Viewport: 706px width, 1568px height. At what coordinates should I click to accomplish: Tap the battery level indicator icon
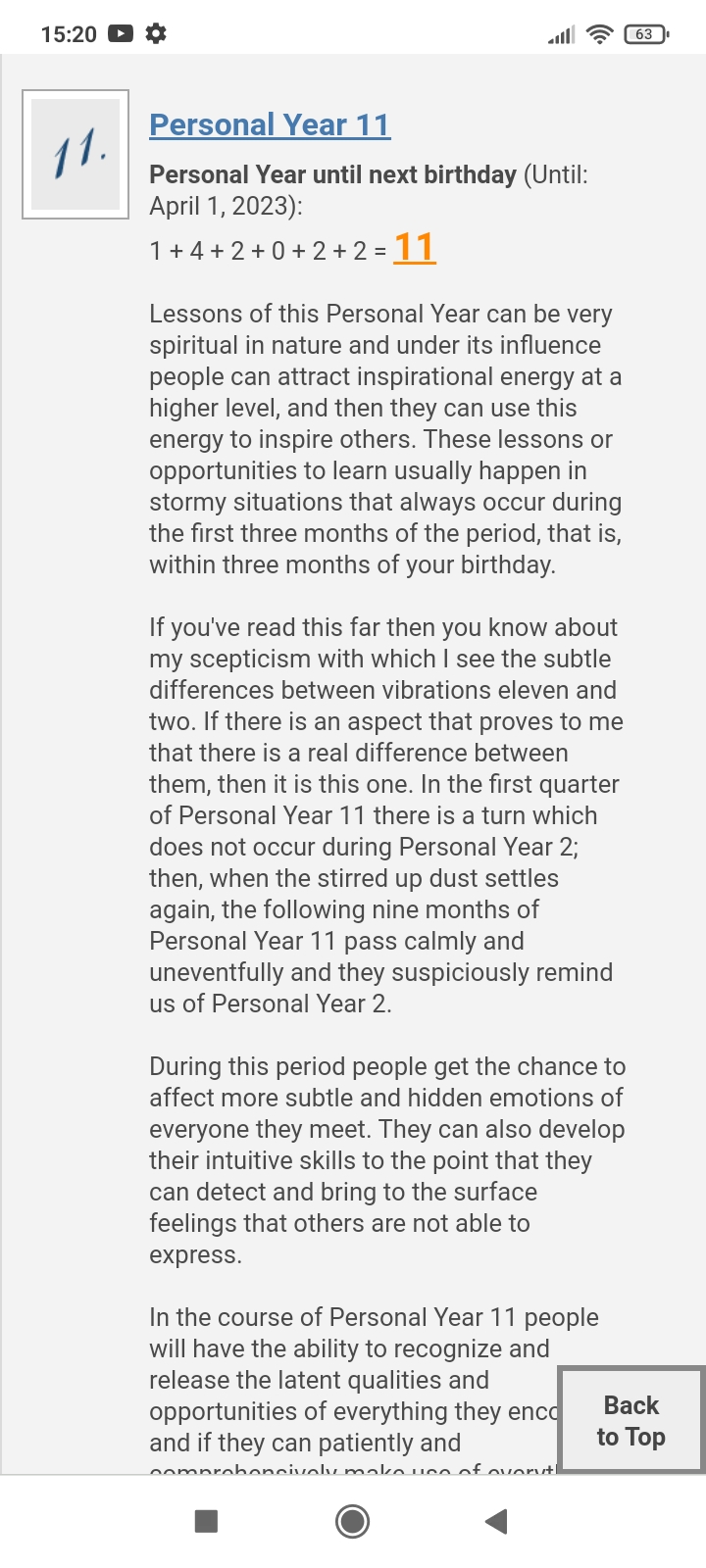coord(645,34)
